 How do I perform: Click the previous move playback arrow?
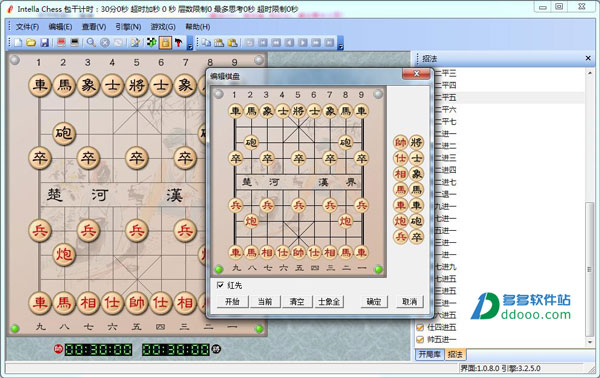tap(289, 42)
